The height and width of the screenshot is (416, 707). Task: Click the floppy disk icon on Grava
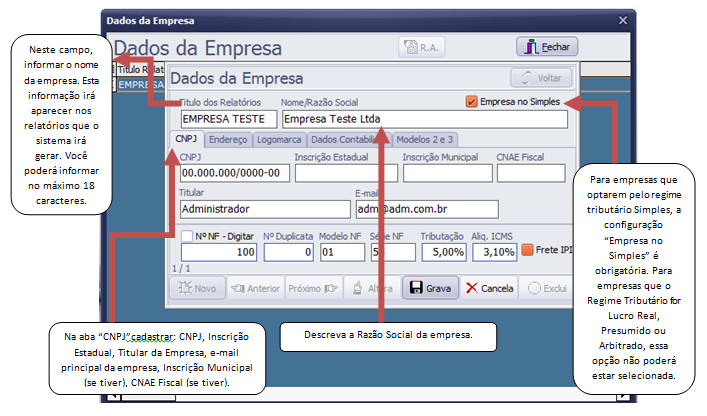coord(416,288)
